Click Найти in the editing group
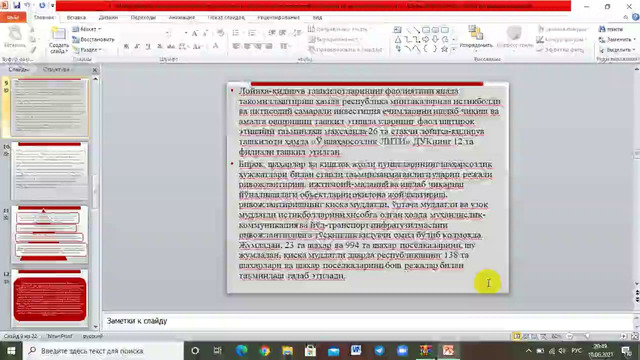The width and height of the screenshot is (640, 360). click(x=611, y=29)
